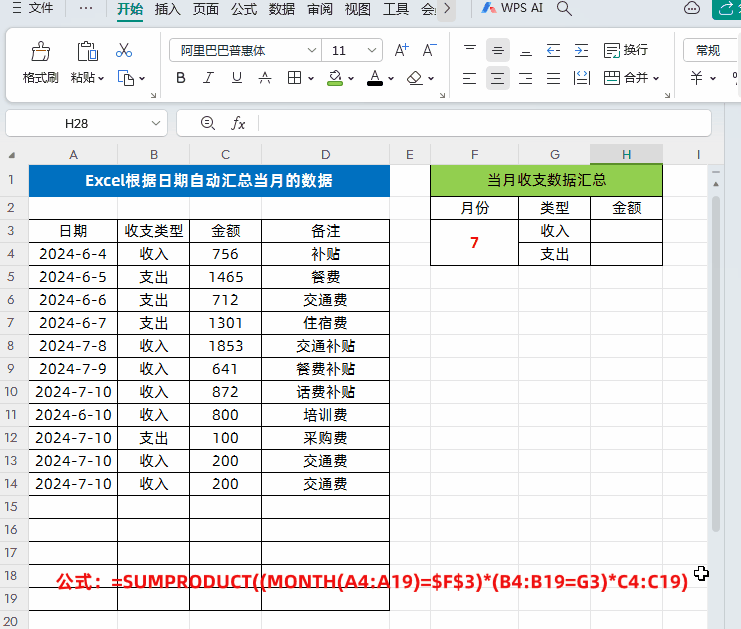Click the Borders icon

click(294, 78)
